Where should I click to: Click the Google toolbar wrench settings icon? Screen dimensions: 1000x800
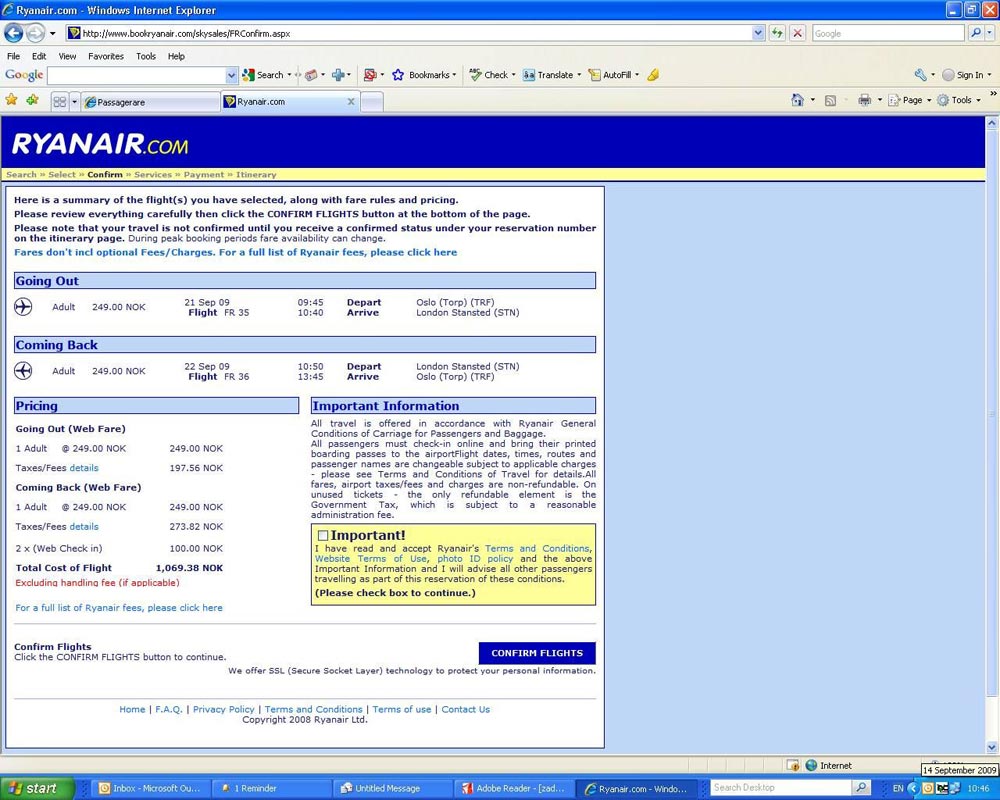point(920,75)
